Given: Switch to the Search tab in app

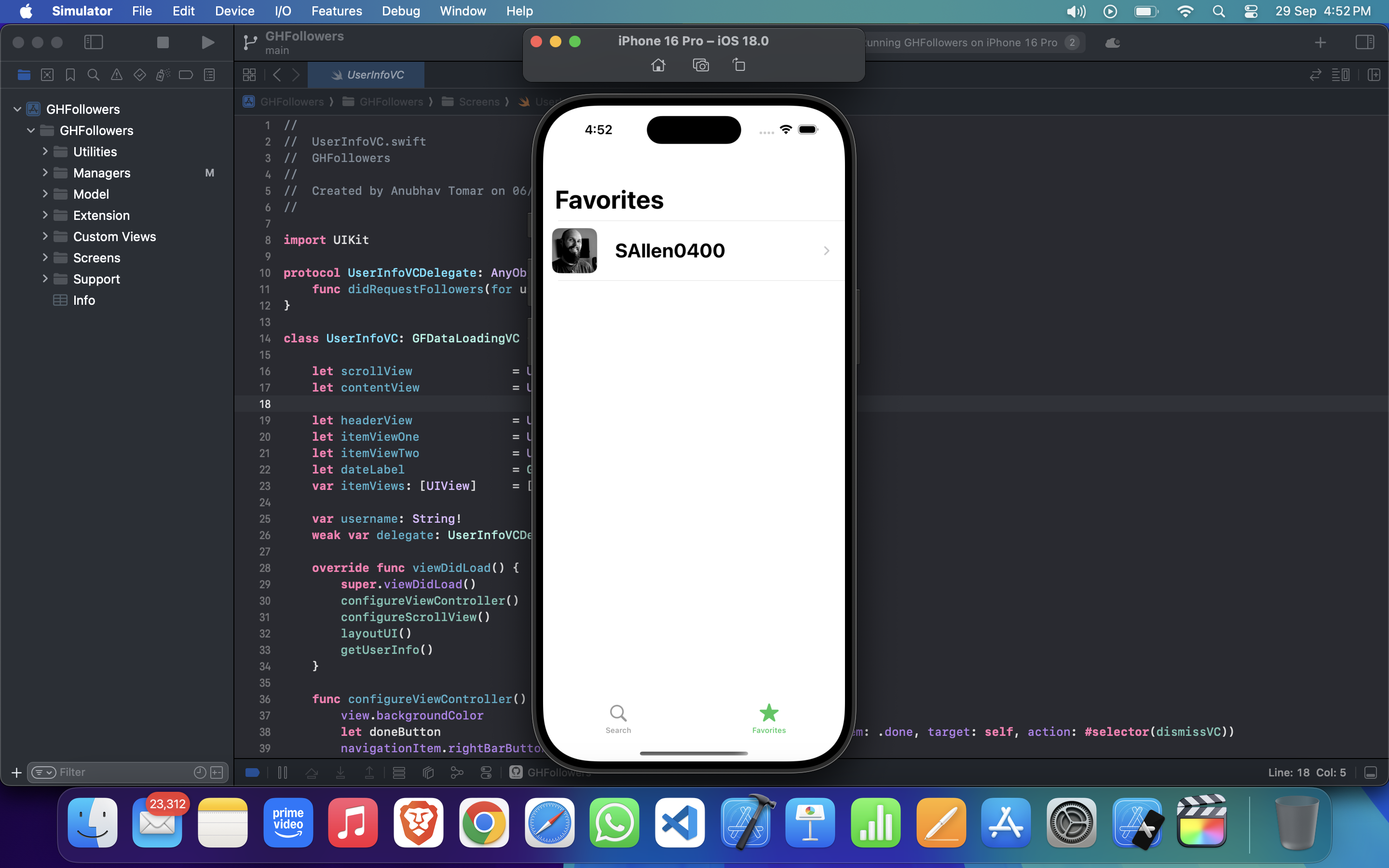Looking at the screenshot, I should click(x=618, y=718).
